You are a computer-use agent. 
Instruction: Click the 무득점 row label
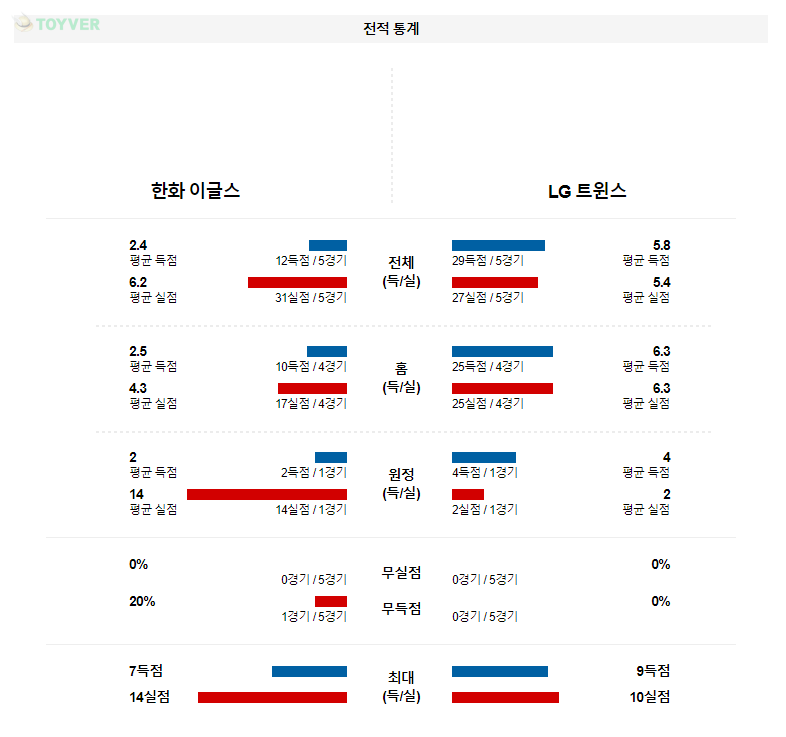401,608
